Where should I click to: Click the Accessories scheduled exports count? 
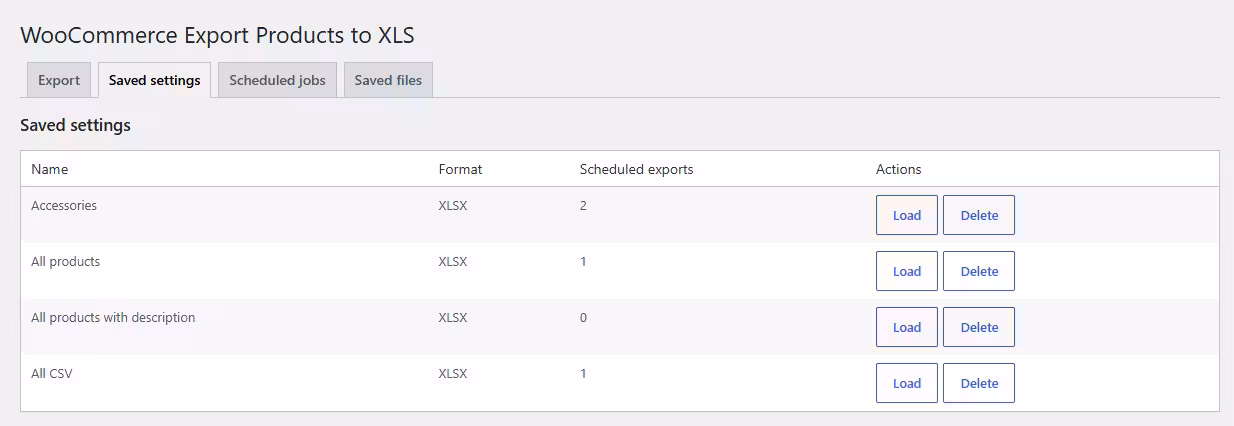tap(583, 205)
